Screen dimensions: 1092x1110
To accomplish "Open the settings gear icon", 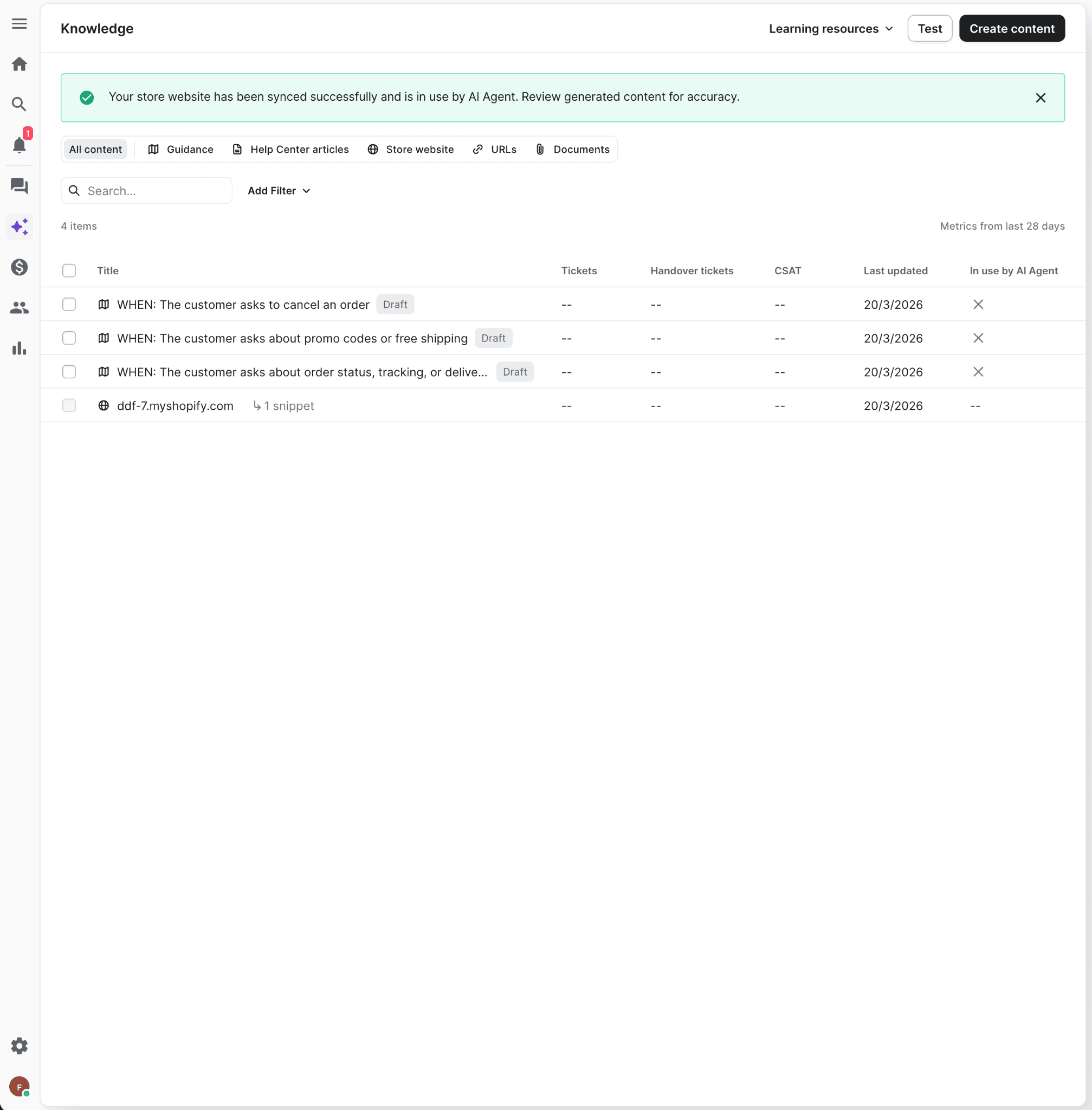I will pyautogui.click(x=20, y=1046).
